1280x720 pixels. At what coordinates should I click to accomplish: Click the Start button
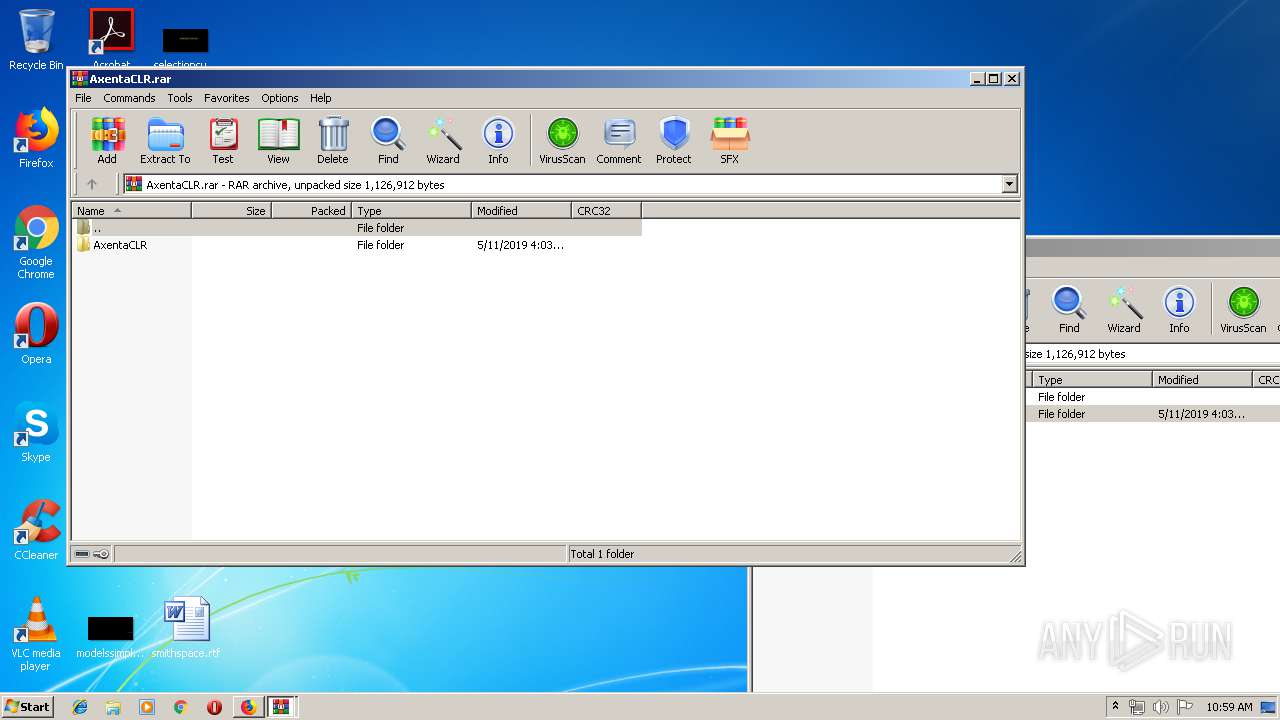point(27,707)
